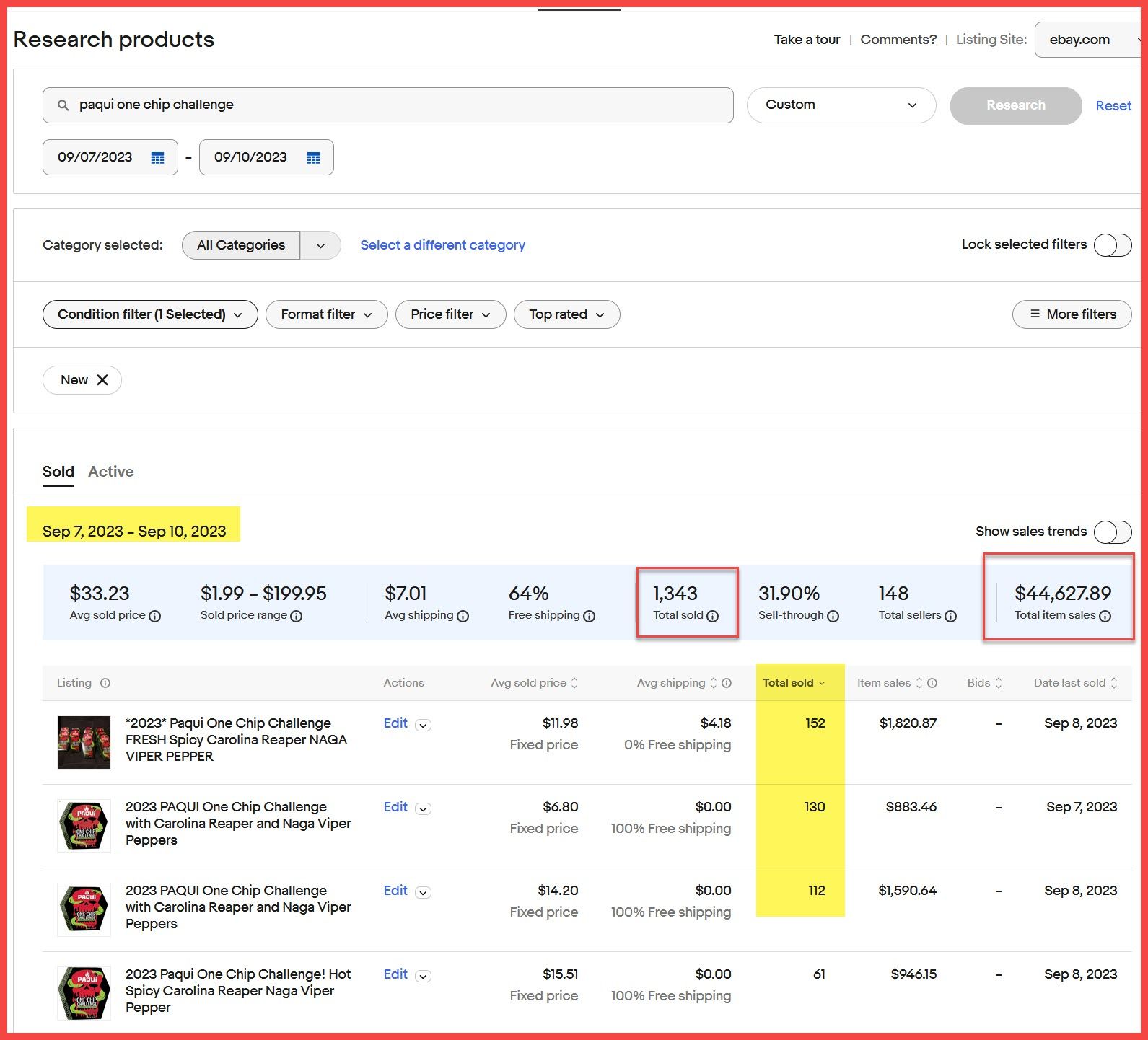
Task: Show info for Sell-through rate
Action: tap(833, 616)
